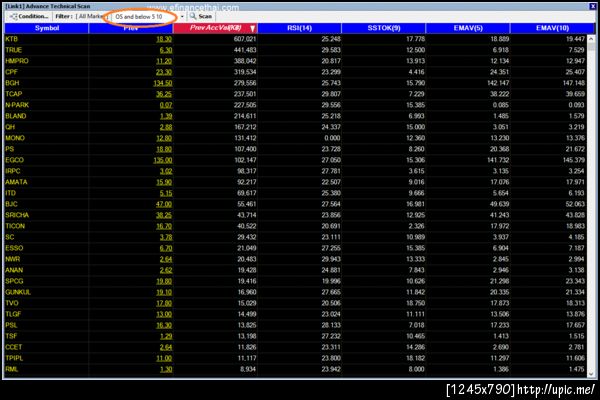Sort by EMAV(5) column header
Screen dimensions: 600x400
point(468,28)
